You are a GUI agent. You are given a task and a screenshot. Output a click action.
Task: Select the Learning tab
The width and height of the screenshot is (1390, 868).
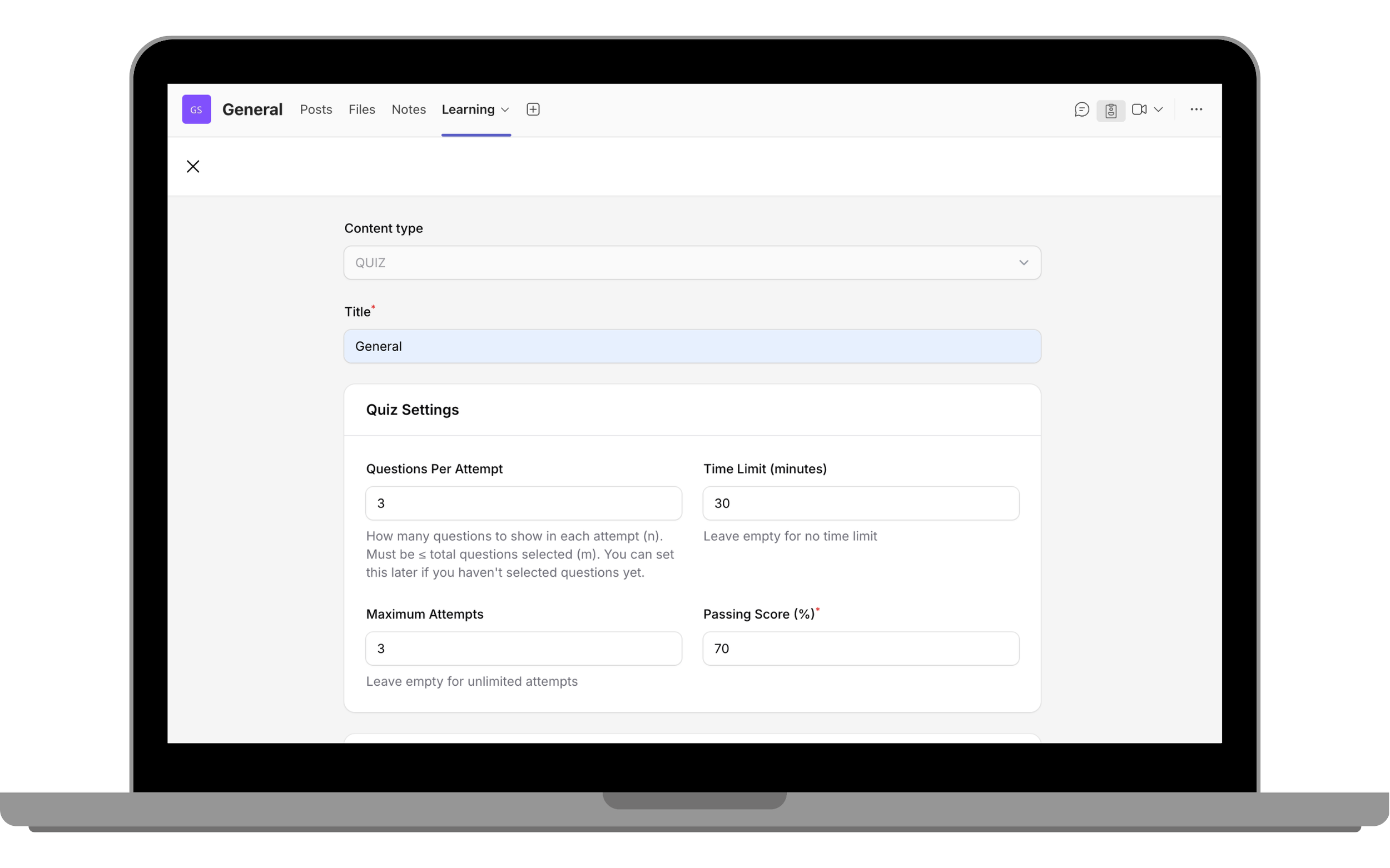[468, 109]
